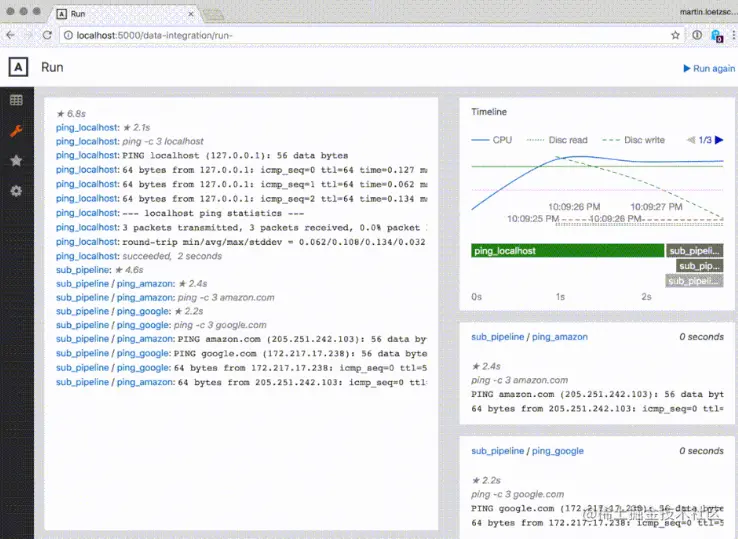This screenshot has height=539, width=738.
Task: Click user name martin.loetzsc... in browser
Action: point(708,12)
